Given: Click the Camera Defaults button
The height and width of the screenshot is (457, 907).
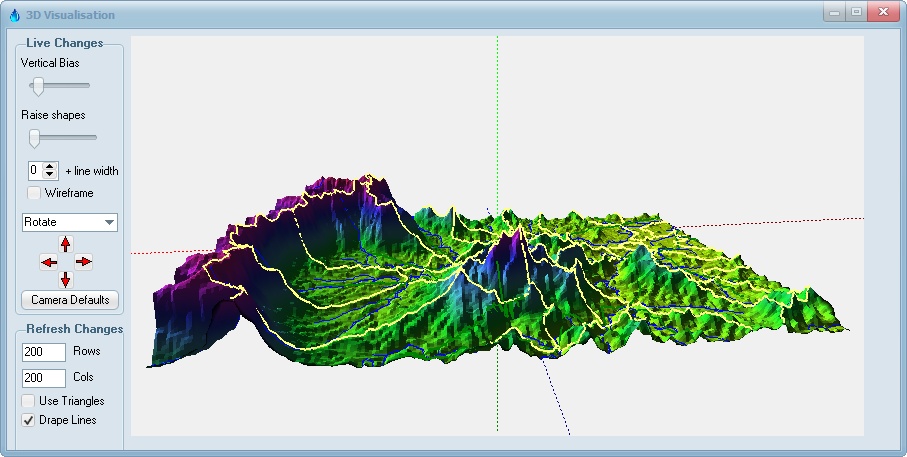Looking at the screenshot, I should pos(70,300).
